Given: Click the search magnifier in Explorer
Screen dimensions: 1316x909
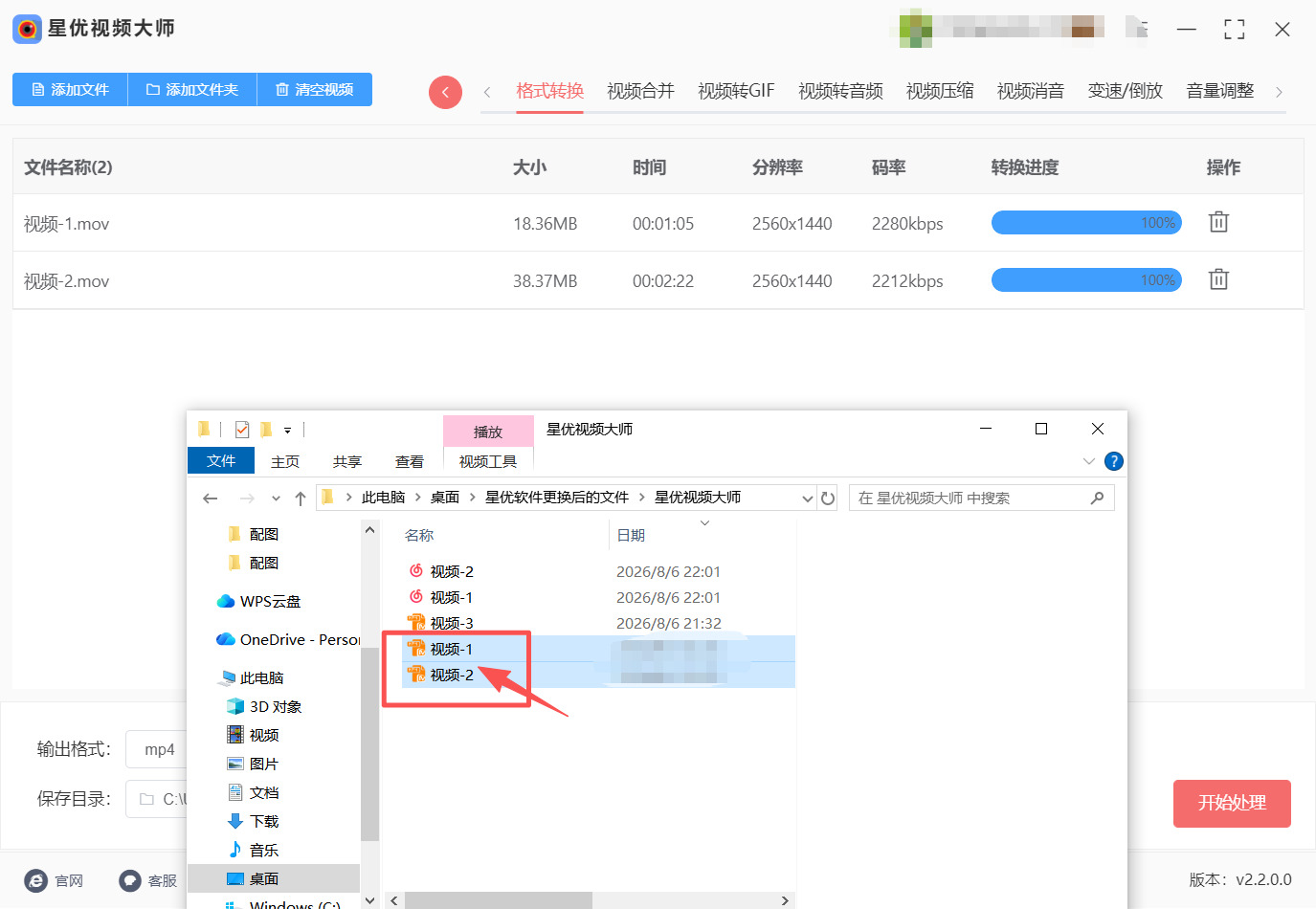Looking at the screenshot, I should [x=1097, y=498].
